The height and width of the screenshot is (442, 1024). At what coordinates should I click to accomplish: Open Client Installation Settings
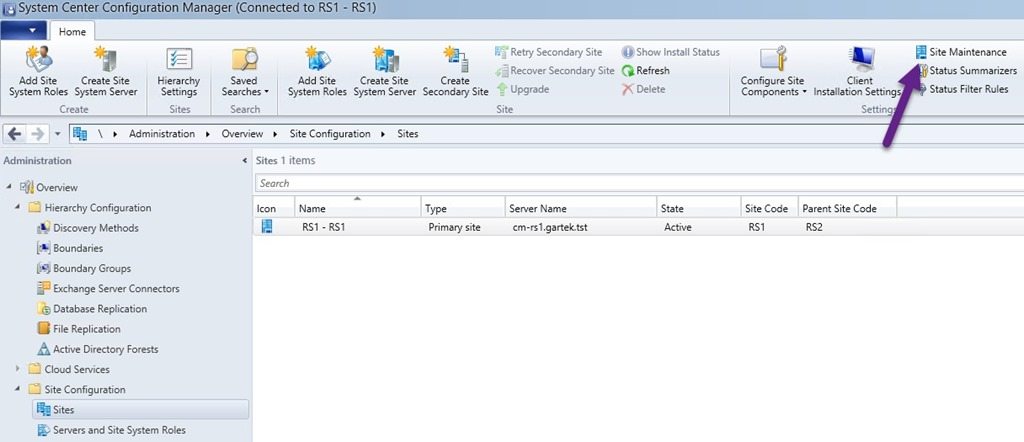(x=859, y=72)
